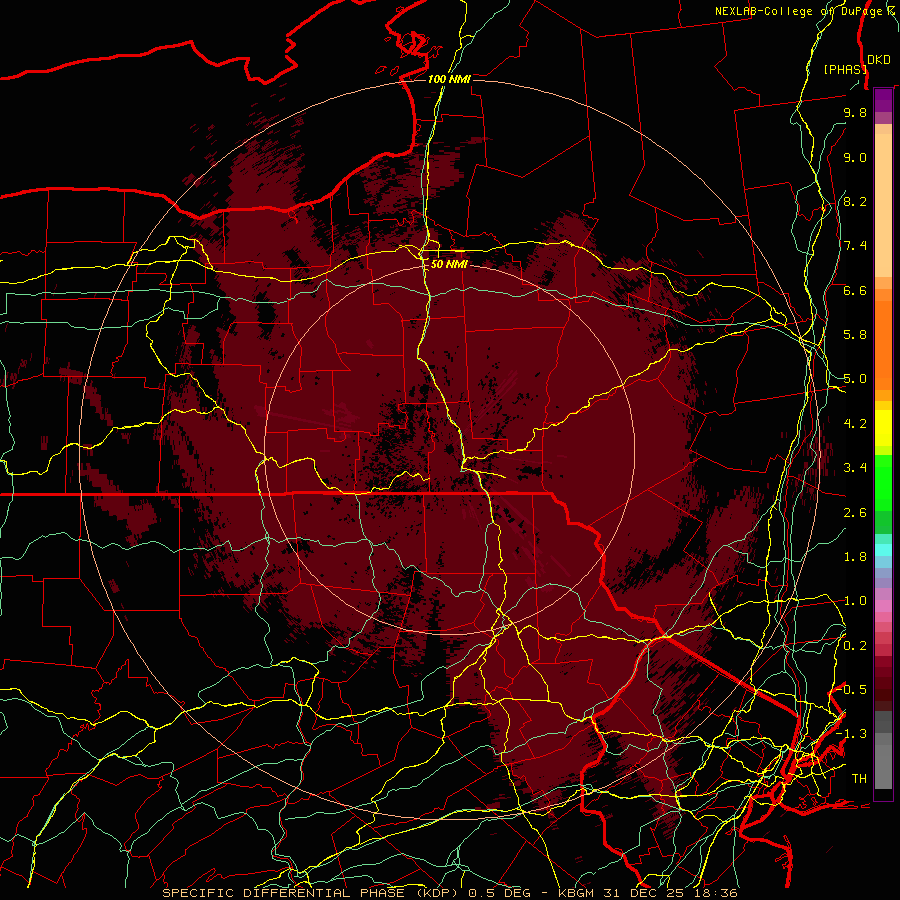This screenshot has width=900, height=900.
Task: Click the 4.2 color scale value
Action: point(855,424)
